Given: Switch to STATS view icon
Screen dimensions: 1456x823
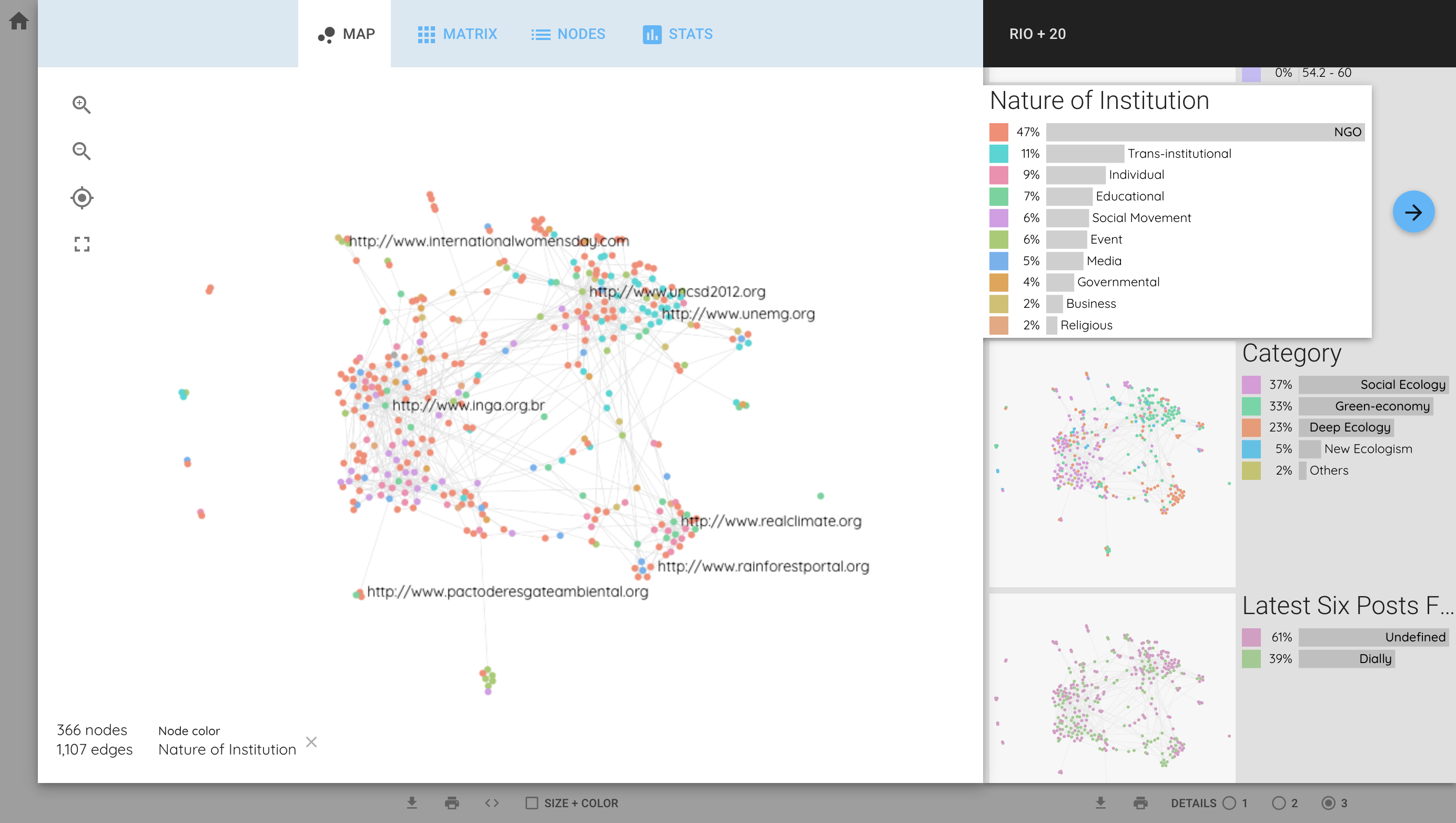Looking at the screenshot, I should 651,33.
